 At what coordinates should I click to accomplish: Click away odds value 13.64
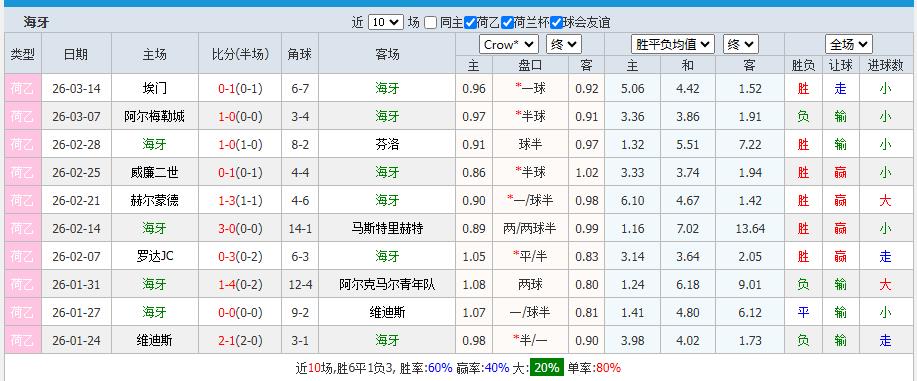click(750, 229)
